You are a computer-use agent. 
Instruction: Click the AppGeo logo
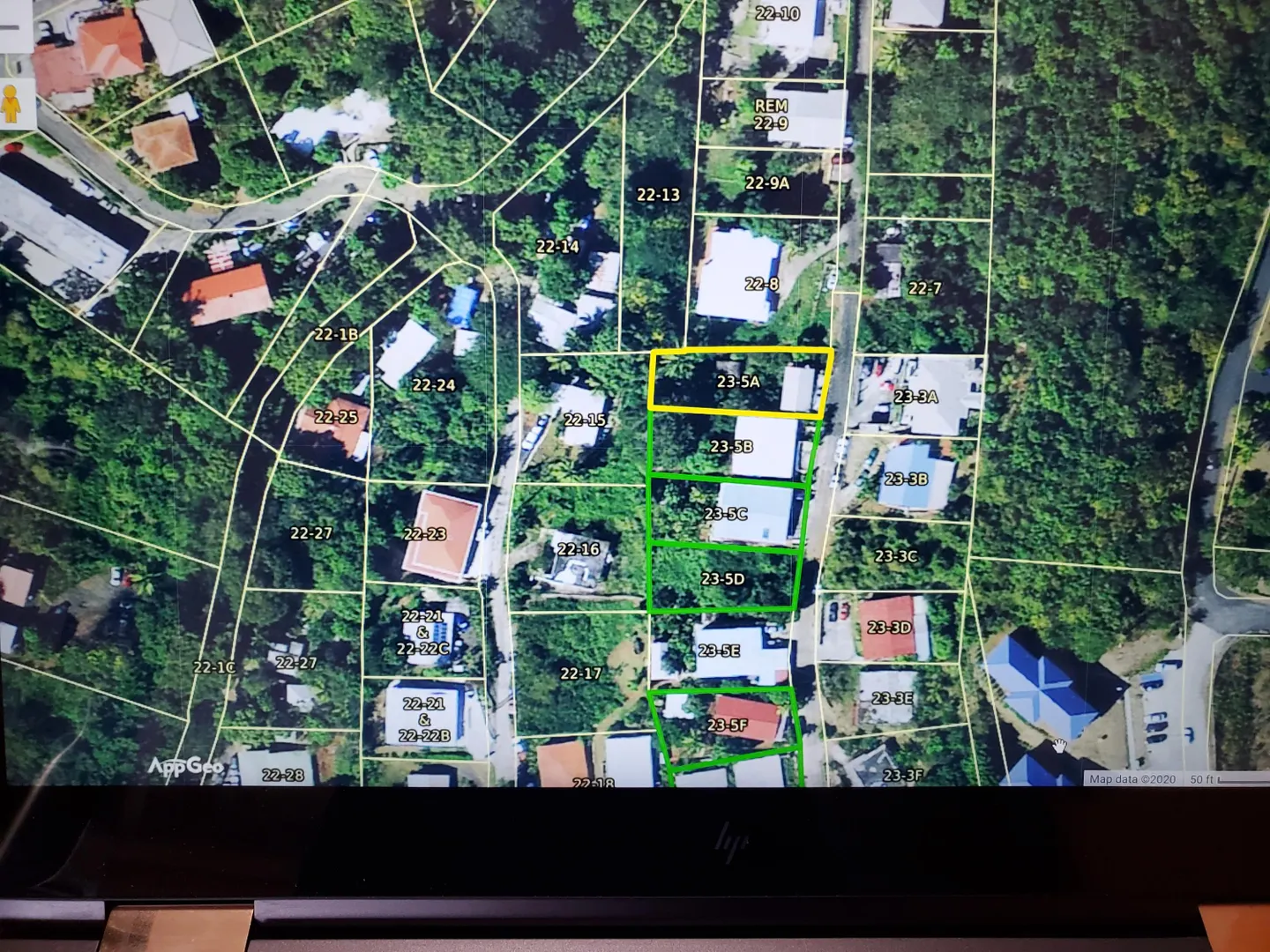click(x=184, y=766)
